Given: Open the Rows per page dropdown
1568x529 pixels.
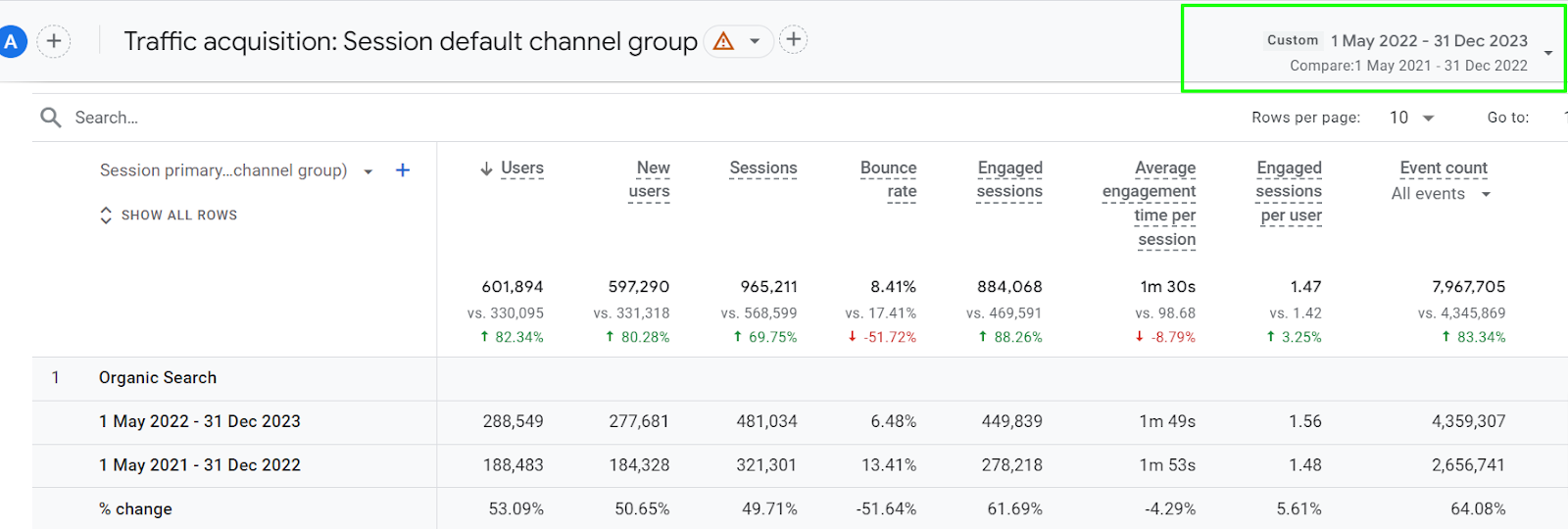Looking at the screenshot, I should [x=1412, y=118].
